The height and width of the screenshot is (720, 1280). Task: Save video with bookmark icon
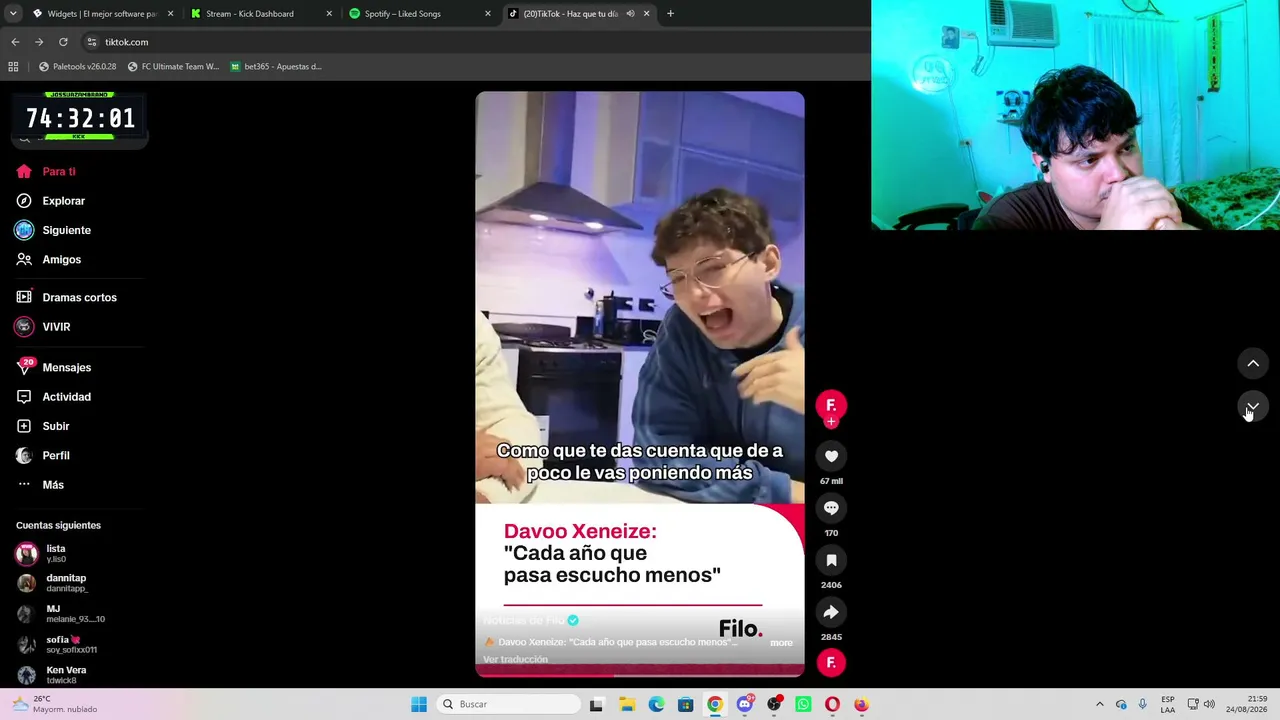point(831,560)
